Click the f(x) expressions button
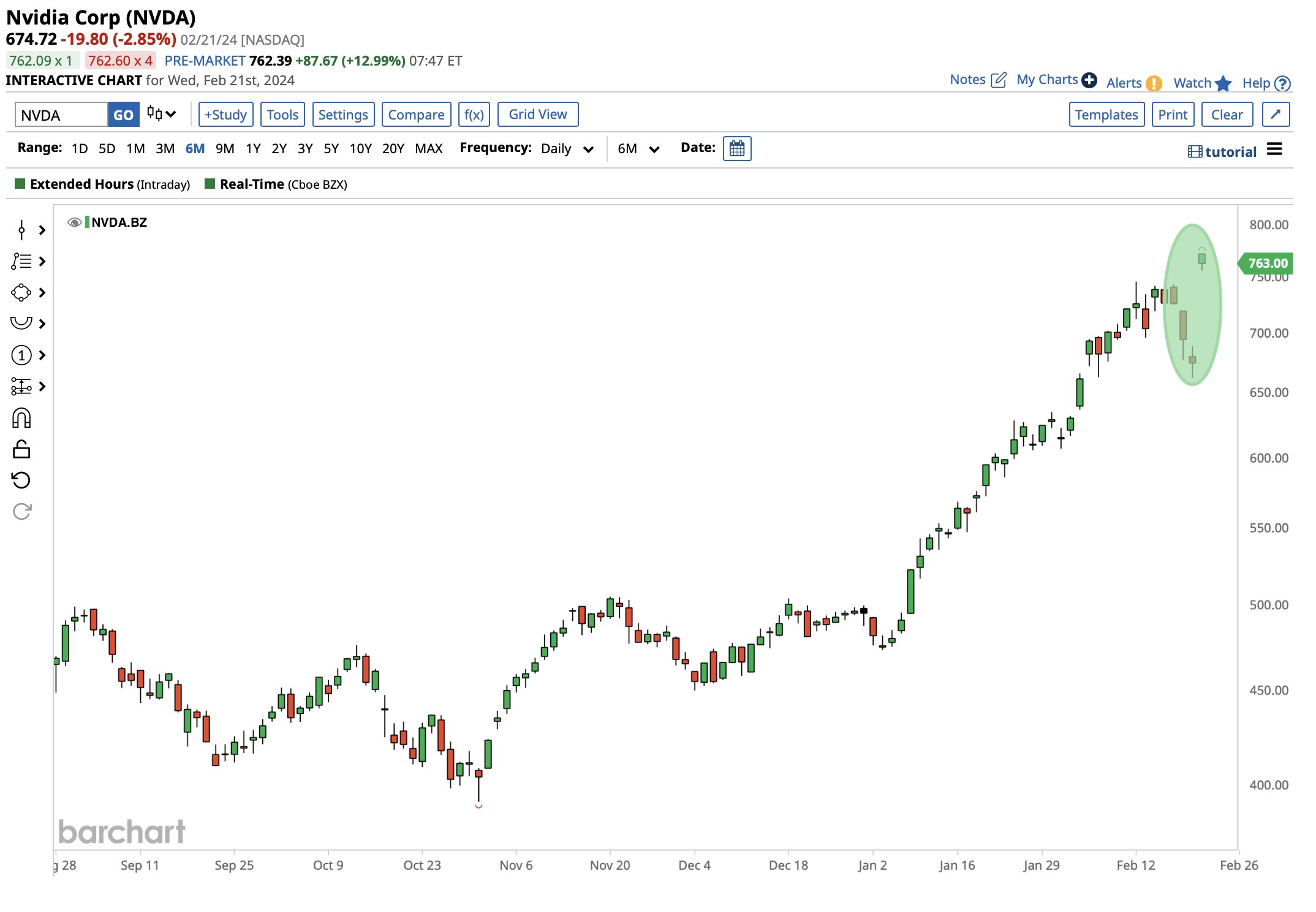The image size is (1316, 912). coord(474,115)
